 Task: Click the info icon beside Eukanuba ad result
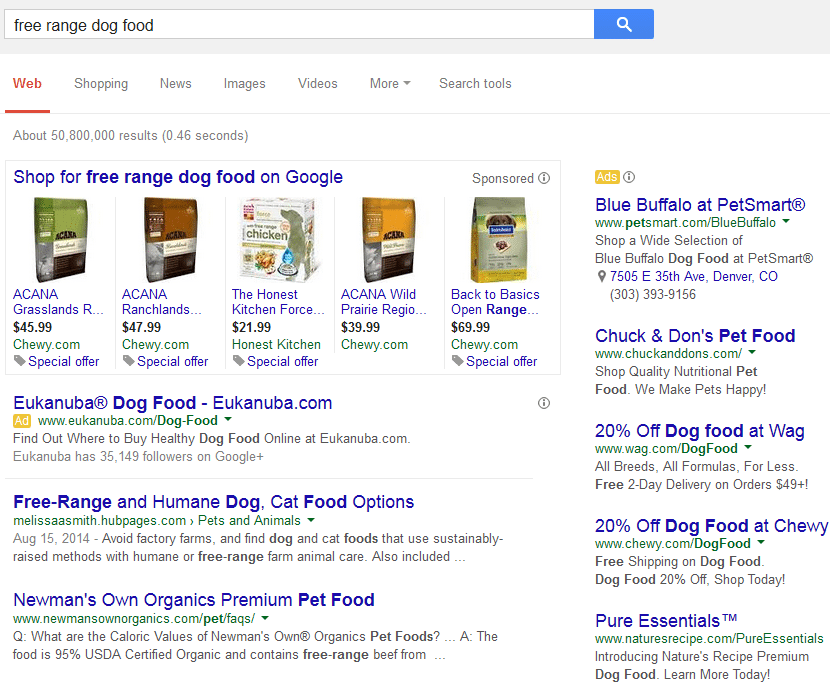(x=544, y=403)
